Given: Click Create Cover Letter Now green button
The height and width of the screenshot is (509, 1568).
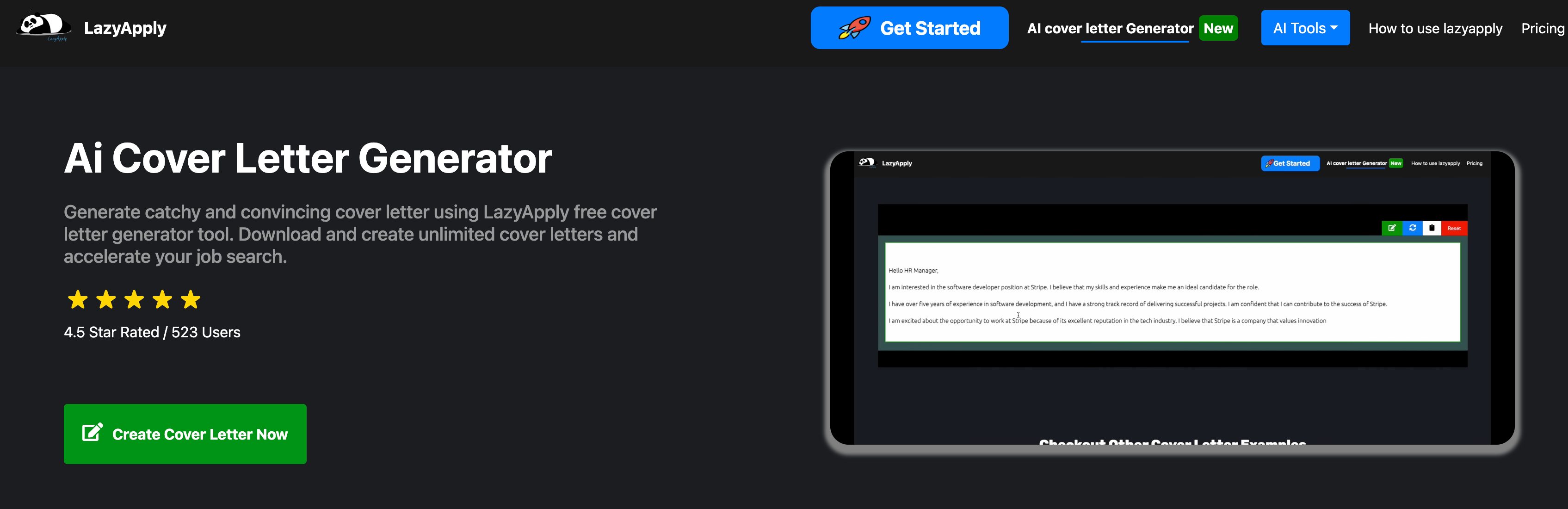Looking at the screenshot, I should pos(184,434).
